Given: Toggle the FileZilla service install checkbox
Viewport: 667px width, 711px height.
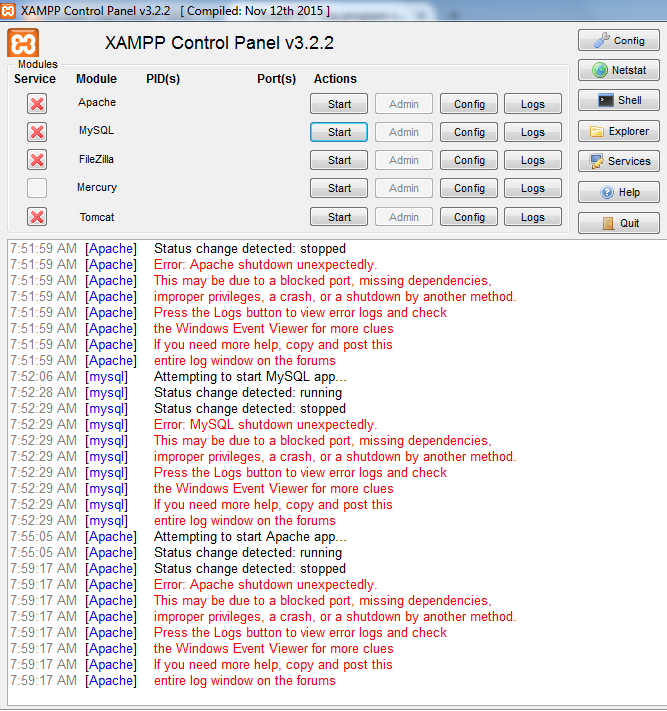Looking at the screenshot, I should point(37,160).
